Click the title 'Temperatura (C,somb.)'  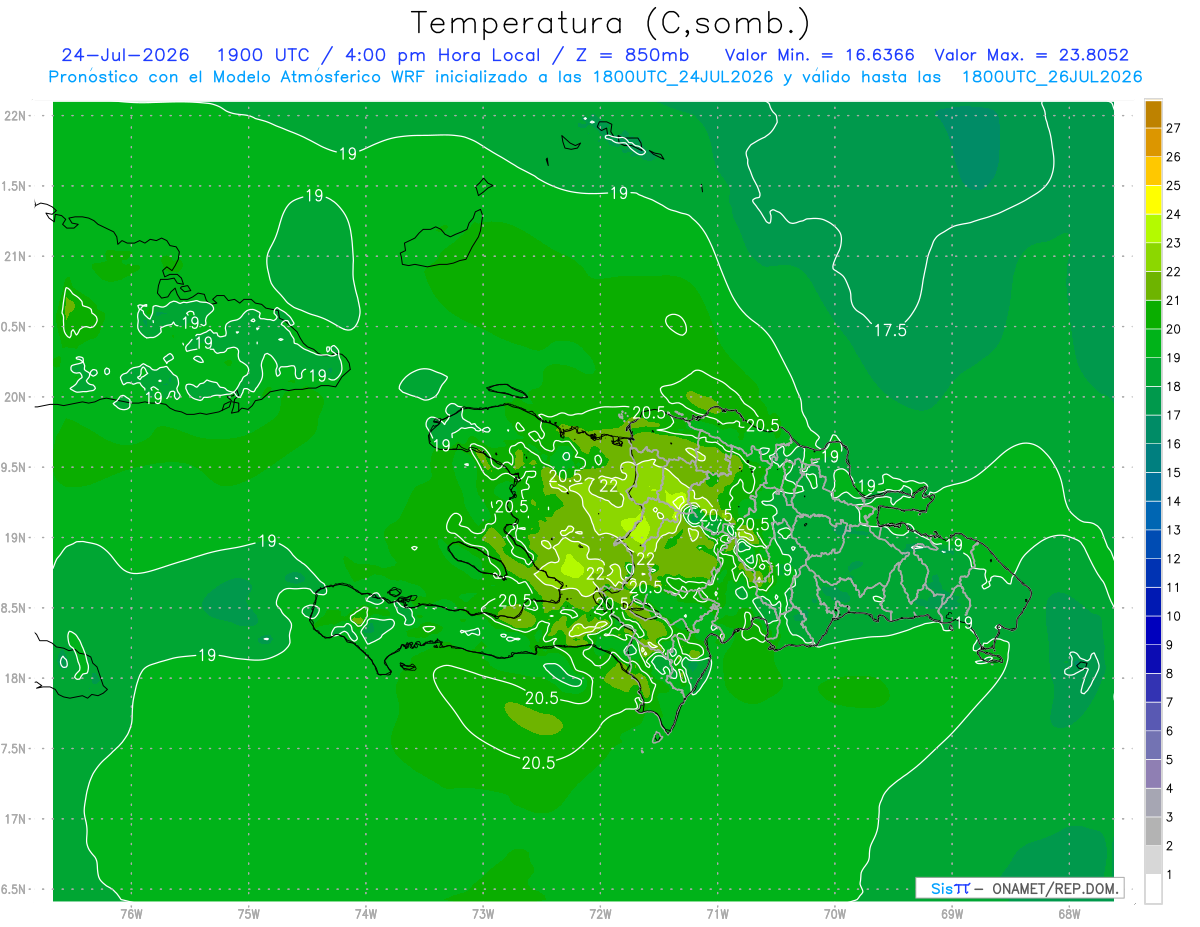(611, 23)
